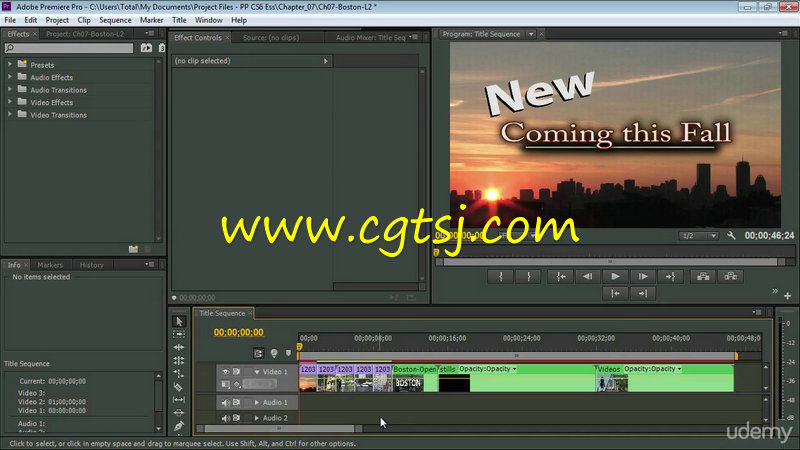Toggle track lock box for Video 1
Image resolution: width=800 pixels, height=450 pixels.
pos(247,371)
